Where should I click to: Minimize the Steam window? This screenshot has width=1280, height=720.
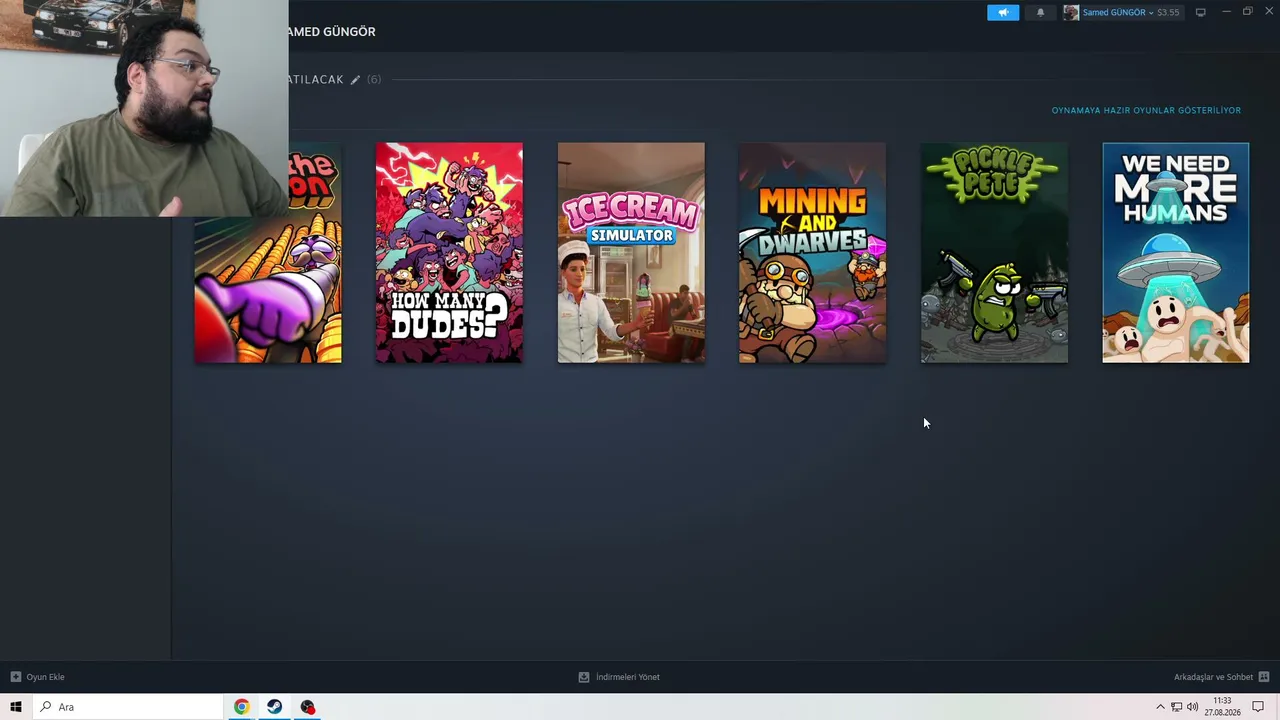tap(1226, 12)
